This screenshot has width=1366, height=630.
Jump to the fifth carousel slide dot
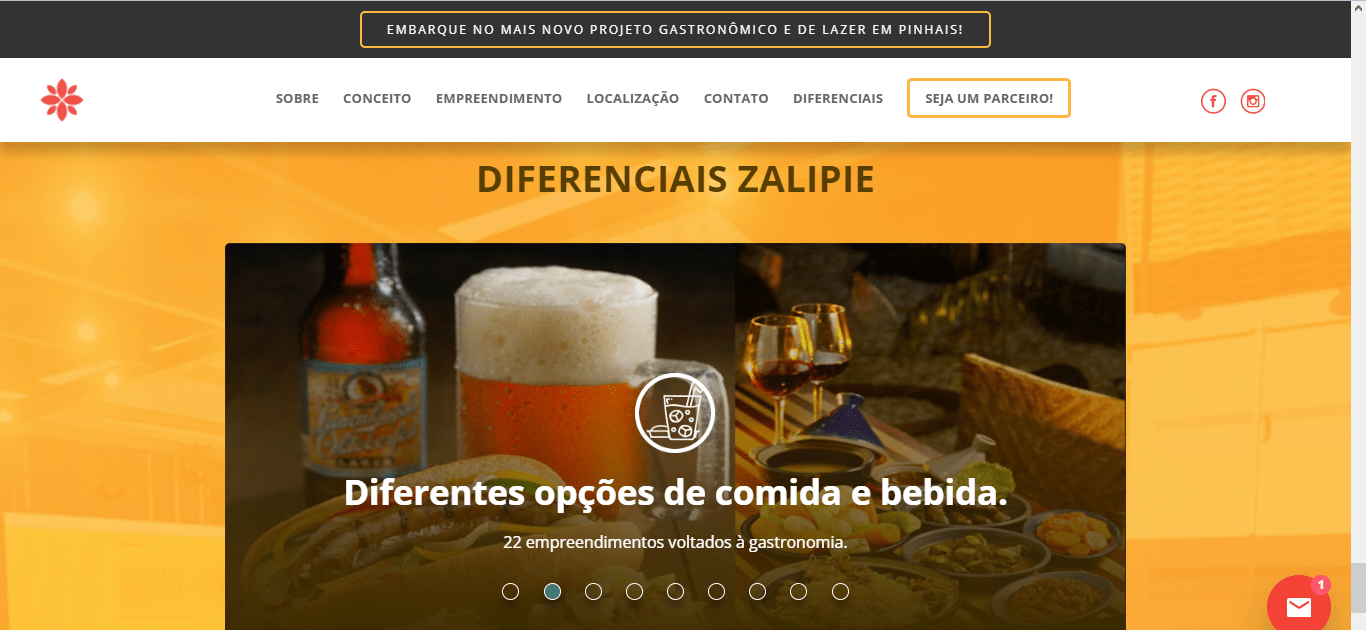(x=675, y=591)
